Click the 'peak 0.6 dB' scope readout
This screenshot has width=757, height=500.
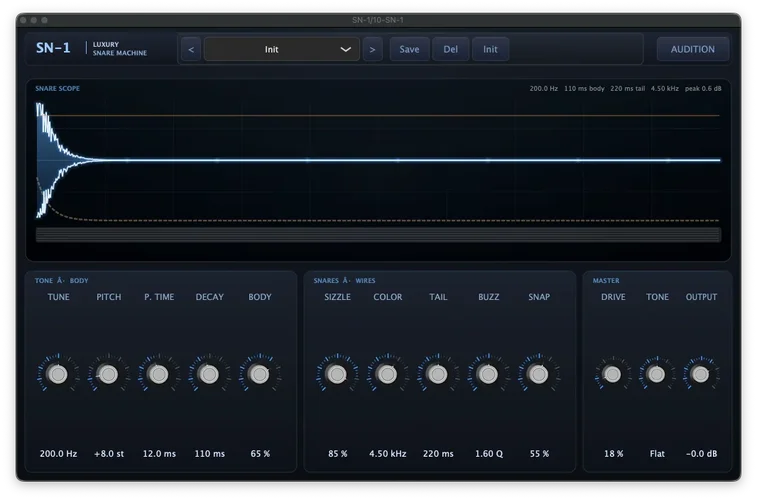pyautogui.click(x=703, y=88)
